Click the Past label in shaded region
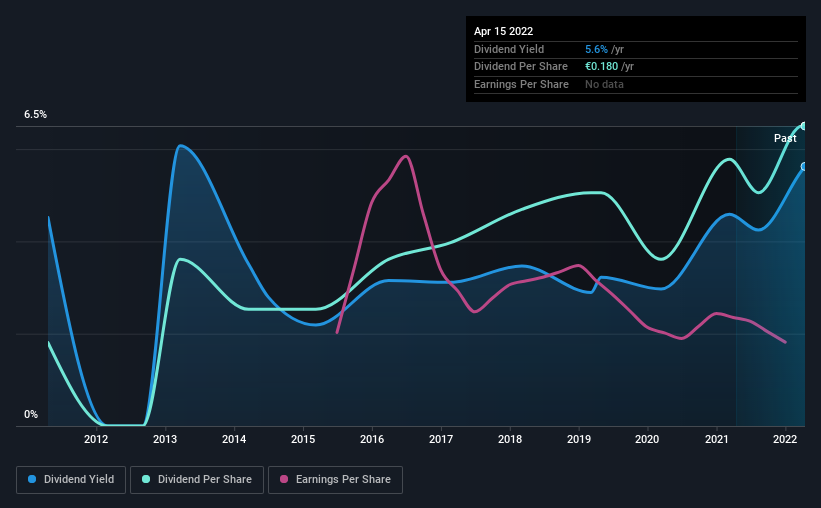 click(785, 138)
